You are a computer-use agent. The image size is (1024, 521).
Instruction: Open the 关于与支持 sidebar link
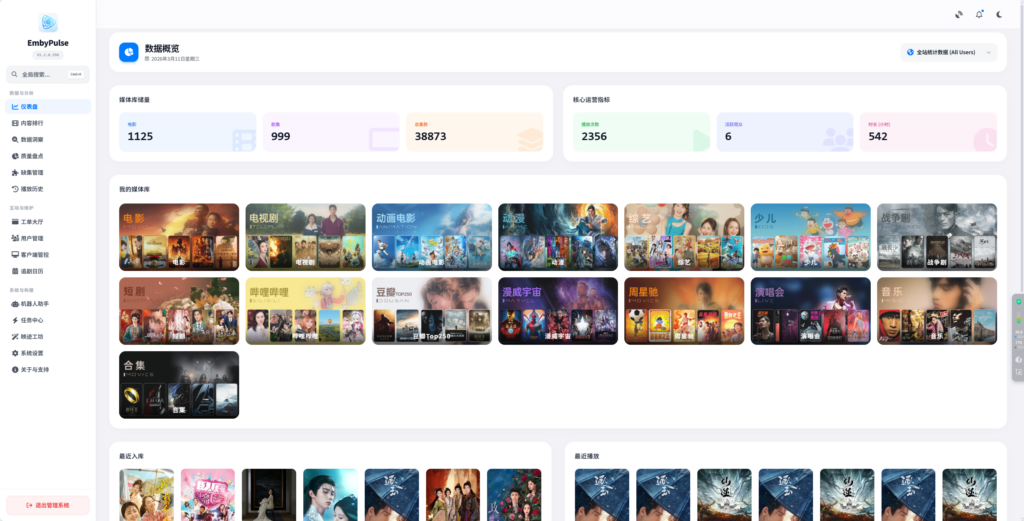click(x=34, y=369)
